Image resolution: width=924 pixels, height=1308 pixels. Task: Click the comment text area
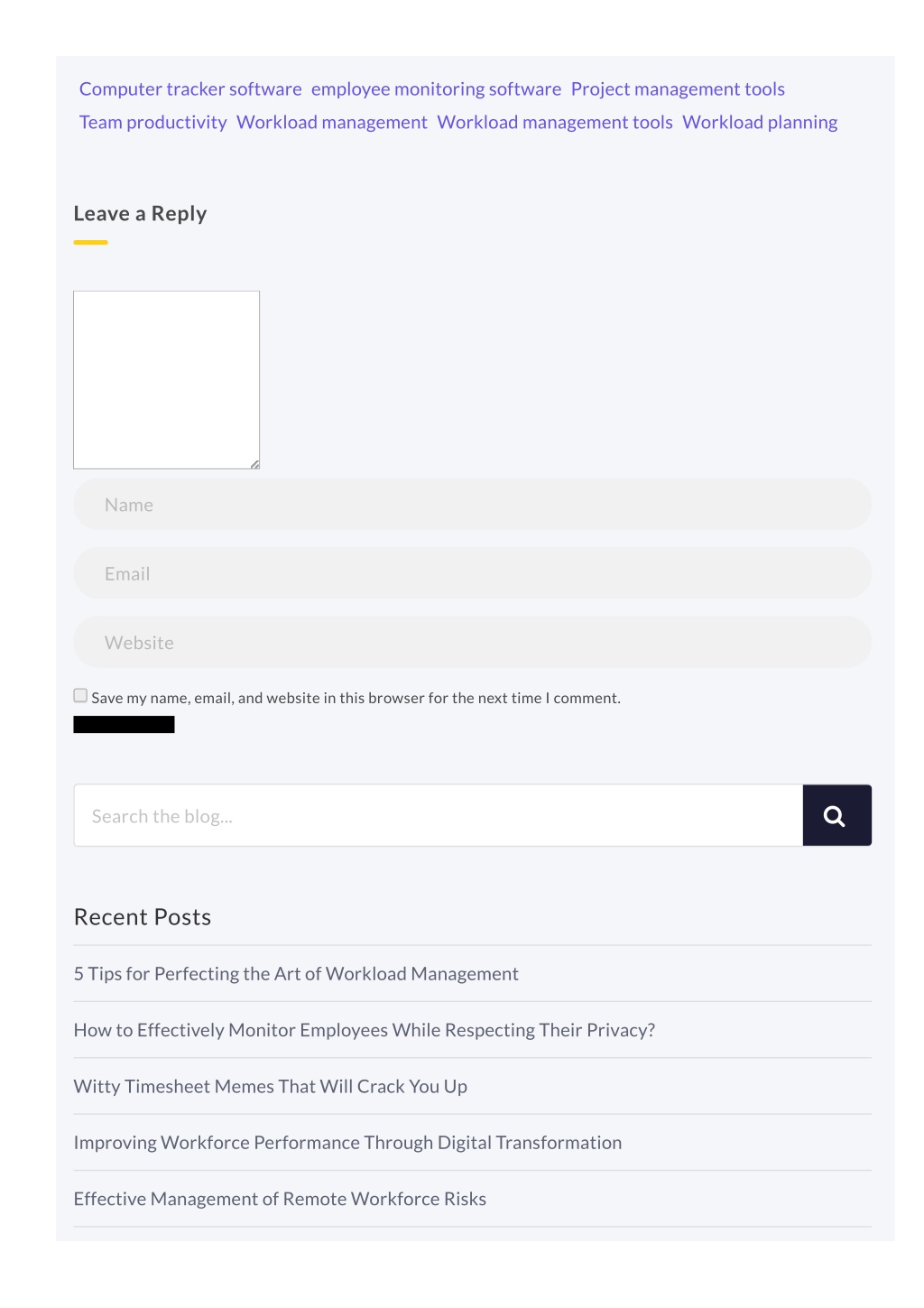coord(166,380)
